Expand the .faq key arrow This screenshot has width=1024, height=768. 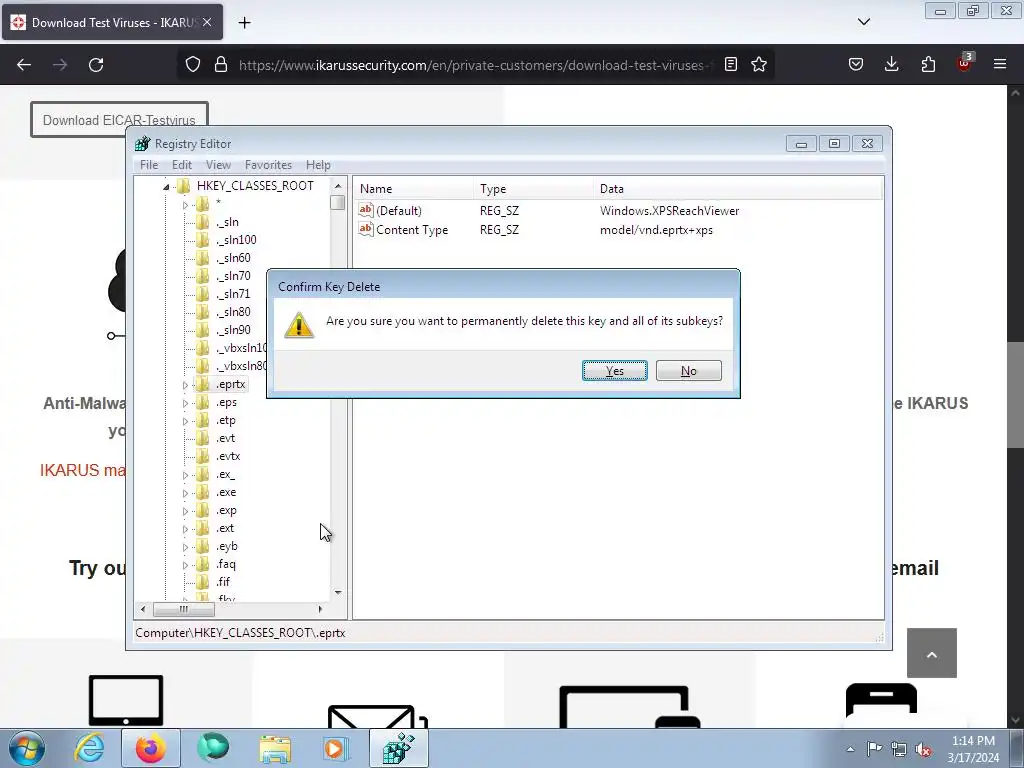(185, 565)
